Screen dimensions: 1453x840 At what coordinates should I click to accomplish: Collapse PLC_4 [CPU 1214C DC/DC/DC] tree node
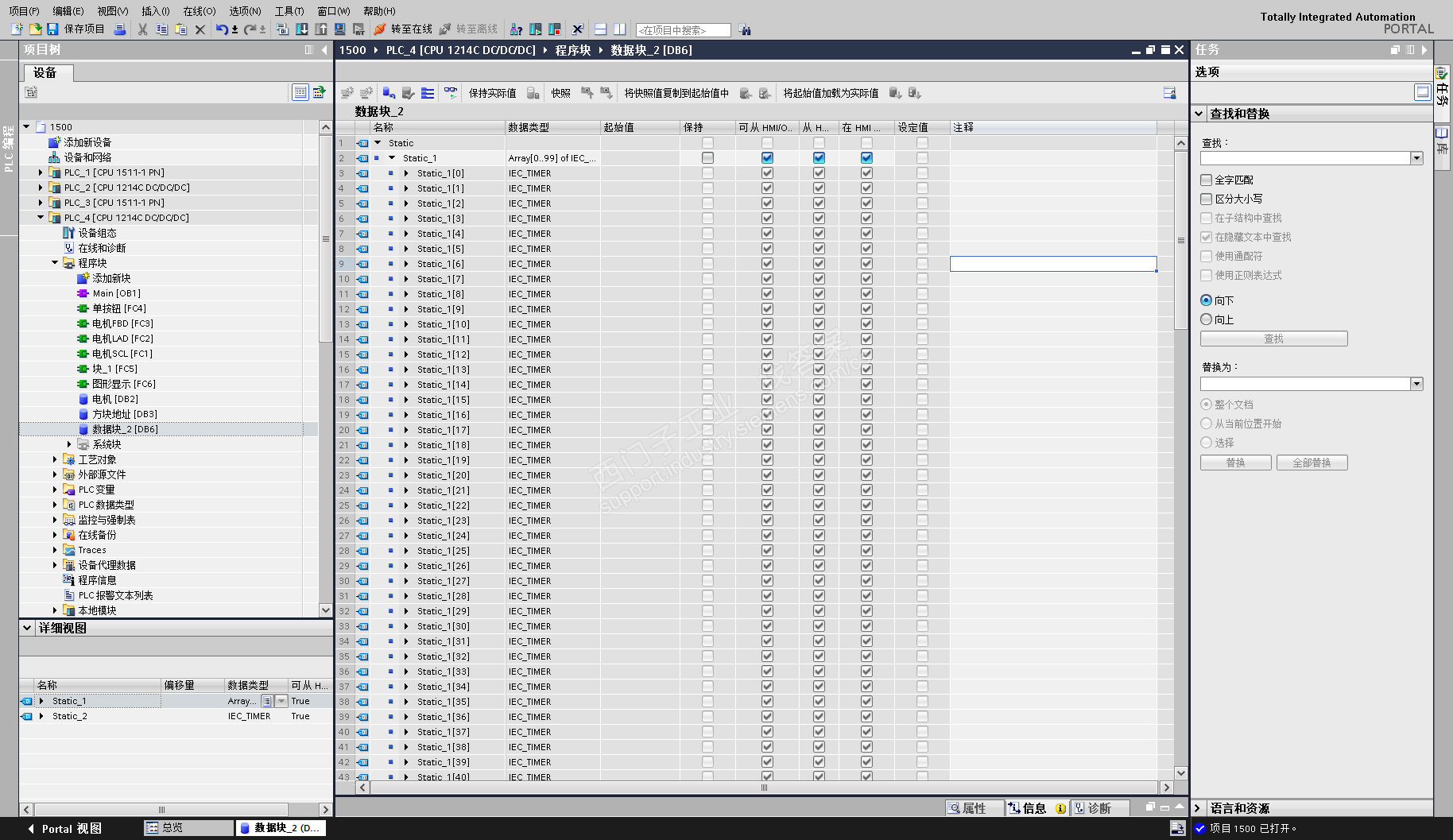coord(41,218)
